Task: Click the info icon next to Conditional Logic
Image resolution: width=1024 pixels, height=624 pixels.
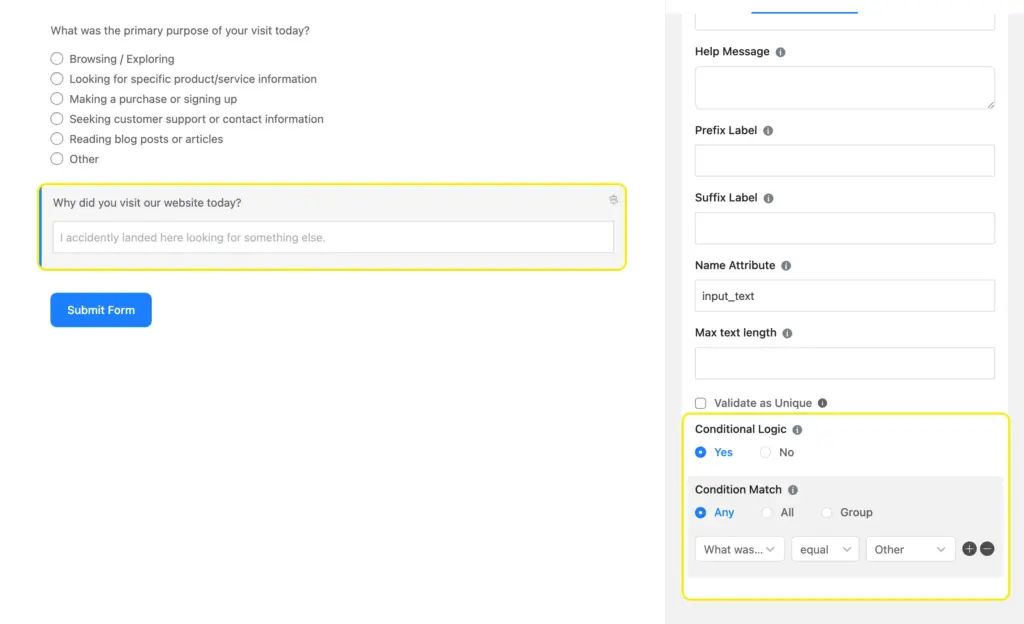Action: click(796, 429)
